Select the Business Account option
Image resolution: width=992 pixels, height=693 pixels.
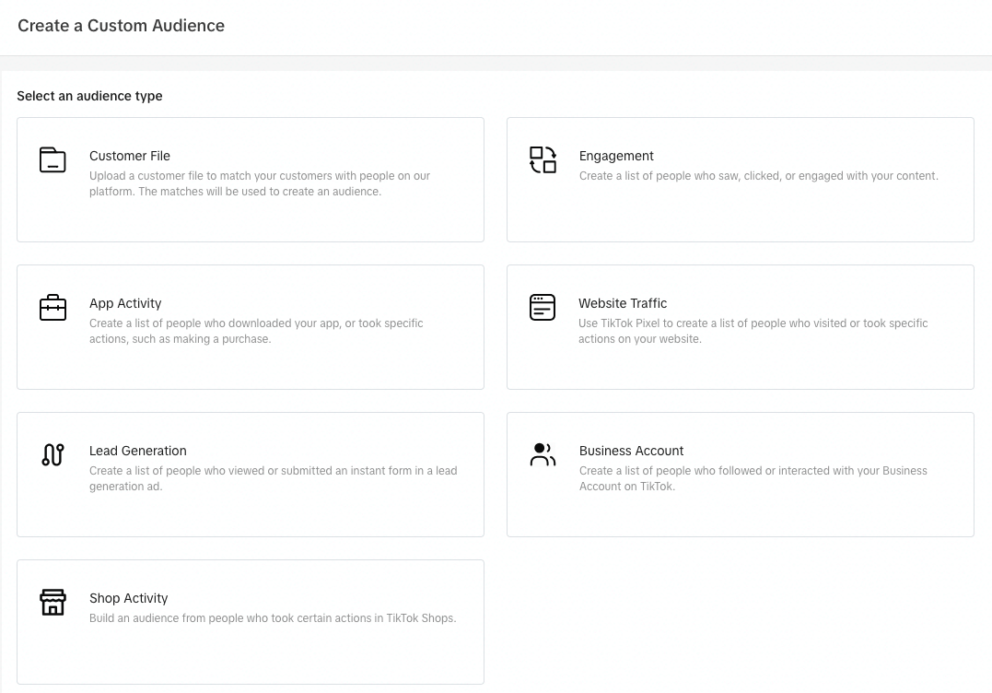[x=740, y=473]
